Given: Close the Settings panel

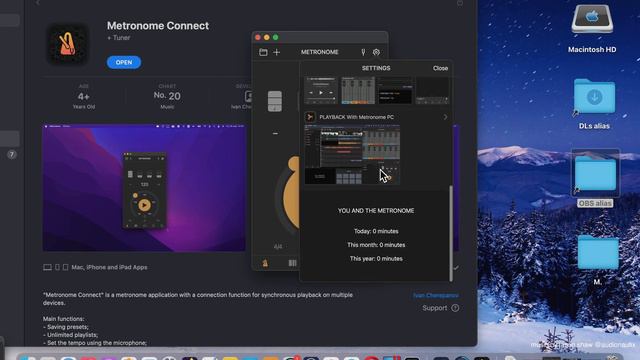Looking at the screenshot, I should pos(440,68).
